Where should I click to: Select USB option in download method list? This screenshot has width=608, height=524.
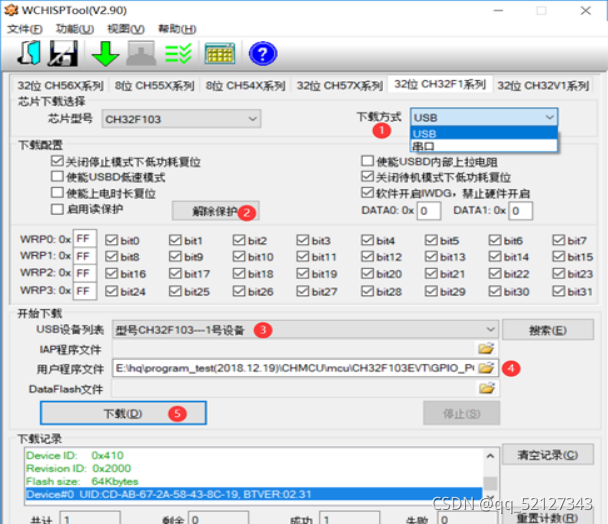pos(484,133)
